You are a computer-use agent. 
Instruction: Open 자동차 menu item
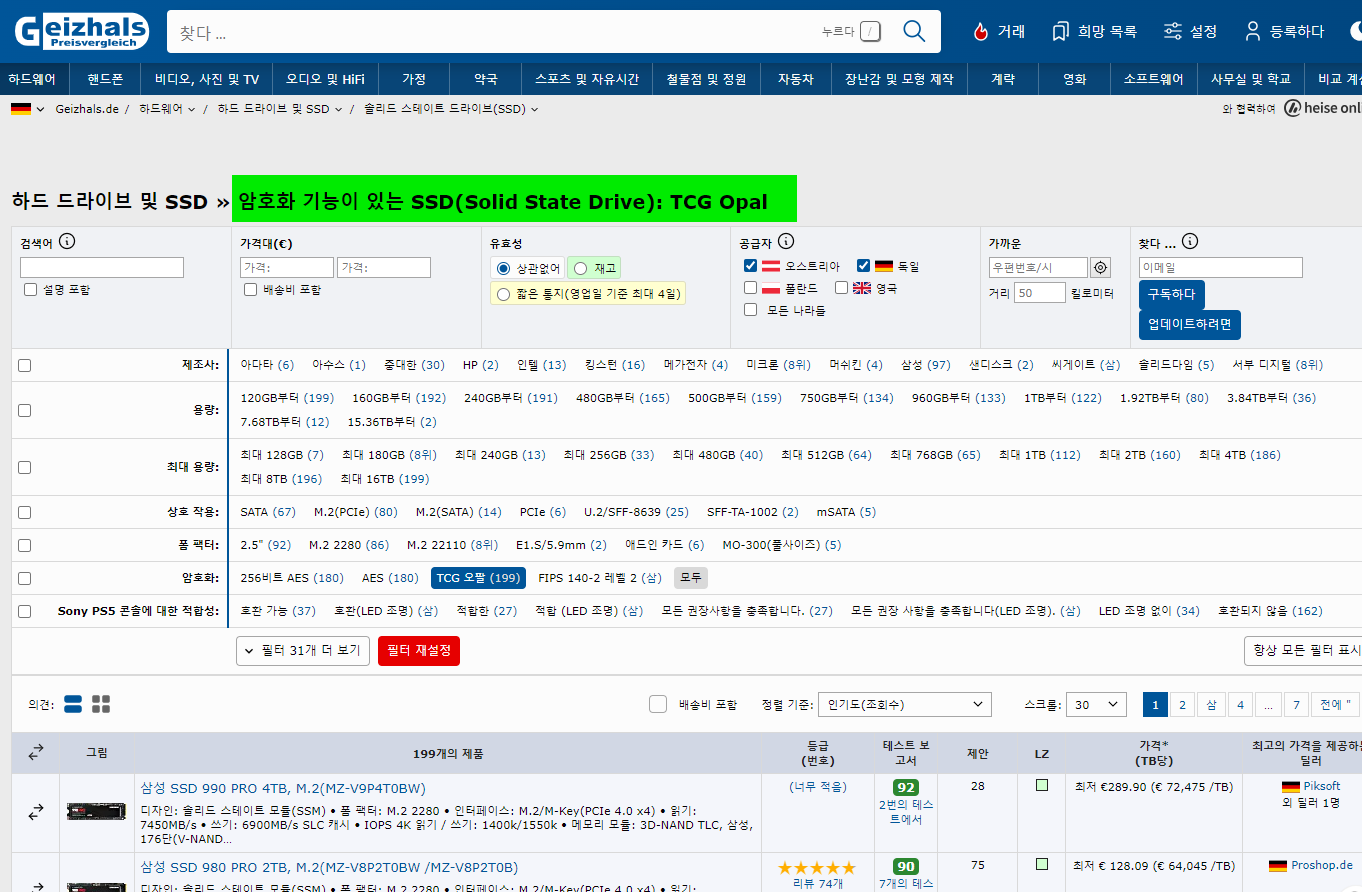796,79
